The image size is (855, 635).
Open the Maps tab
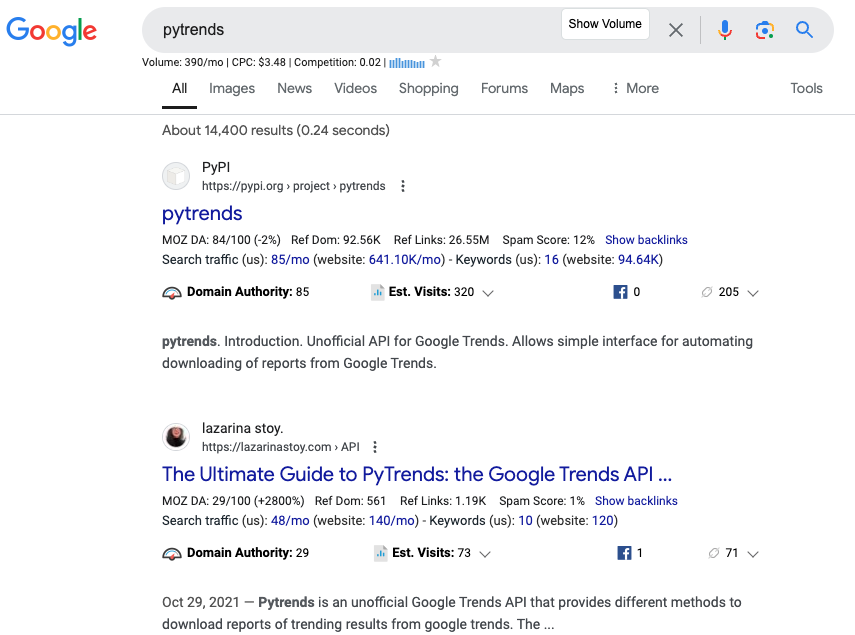(x=567, y=88)
